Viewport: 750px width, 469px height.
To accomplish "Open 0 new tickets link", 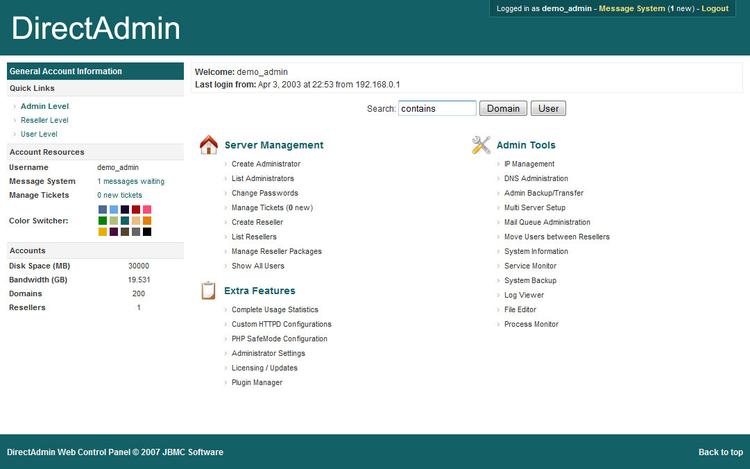I will click(x=120, y=195).
